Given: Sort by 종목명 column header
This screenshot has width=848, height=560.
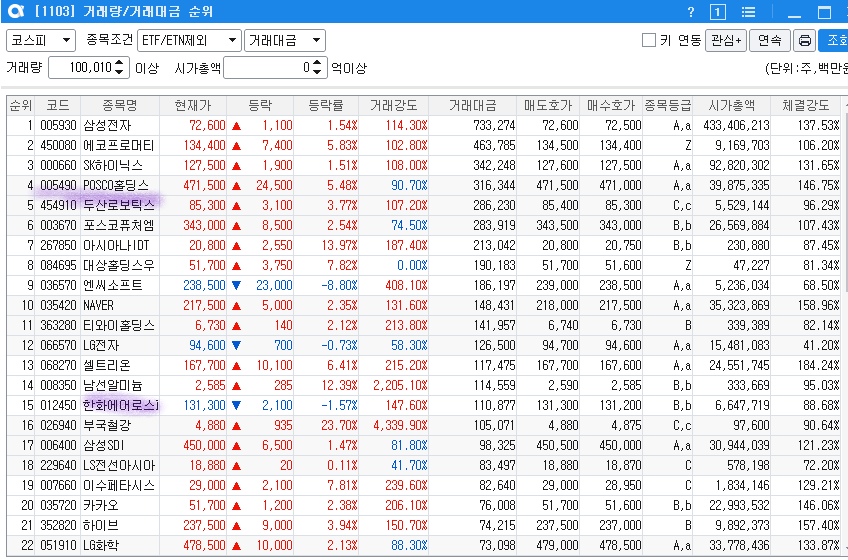Looking at the screenshot, I should pyautogui.click(x=120, y=106).
